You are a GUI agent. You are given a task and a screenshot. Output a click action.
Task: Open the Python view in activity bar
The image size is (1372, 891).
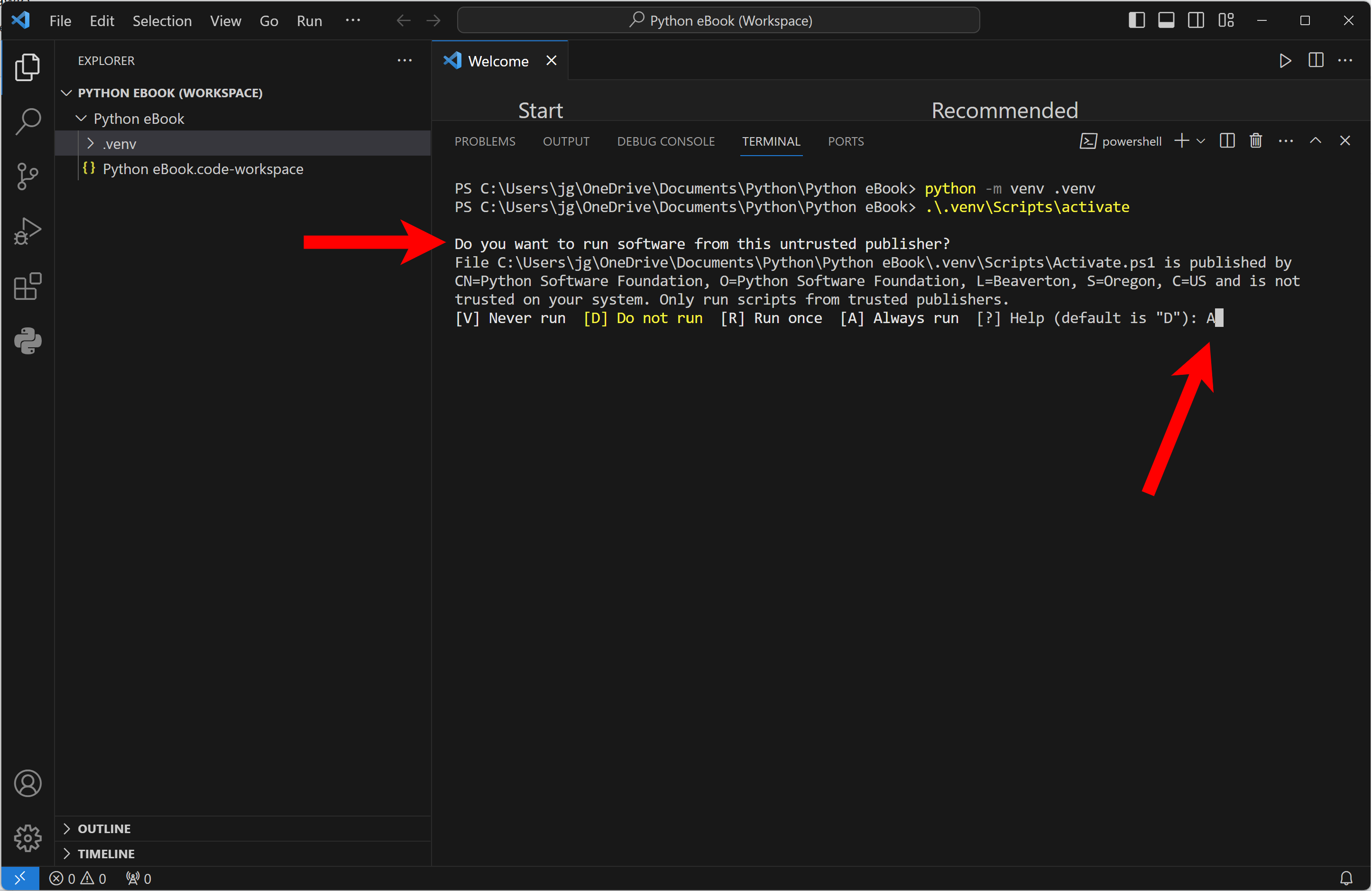pyautogui.click(x=27, y=341)
